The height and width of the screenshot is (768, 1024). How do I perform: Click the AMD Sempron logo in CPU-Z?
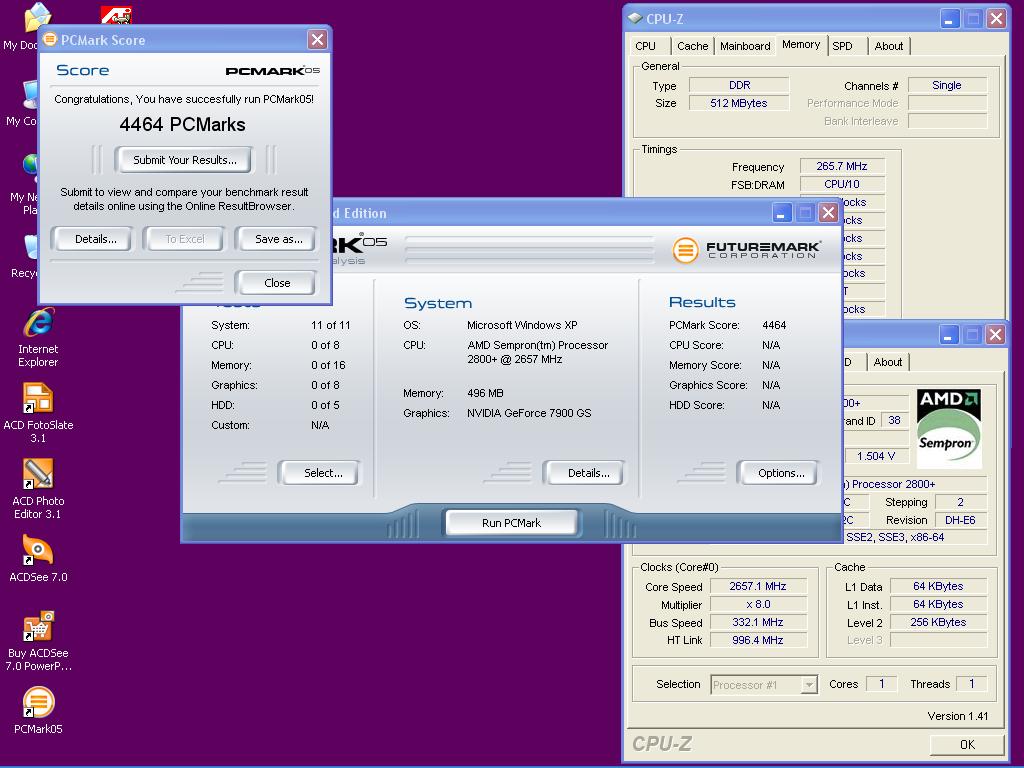(949, 429)
